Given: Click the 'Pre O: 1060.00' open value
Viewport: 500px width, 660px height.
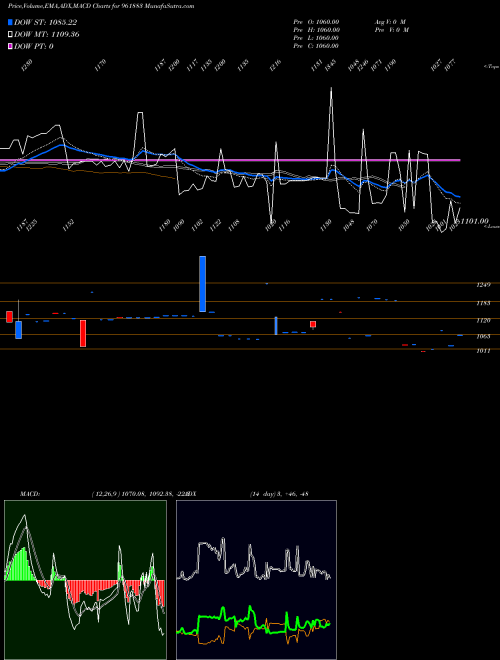Looking at the screenshot, I should point(316,22).
